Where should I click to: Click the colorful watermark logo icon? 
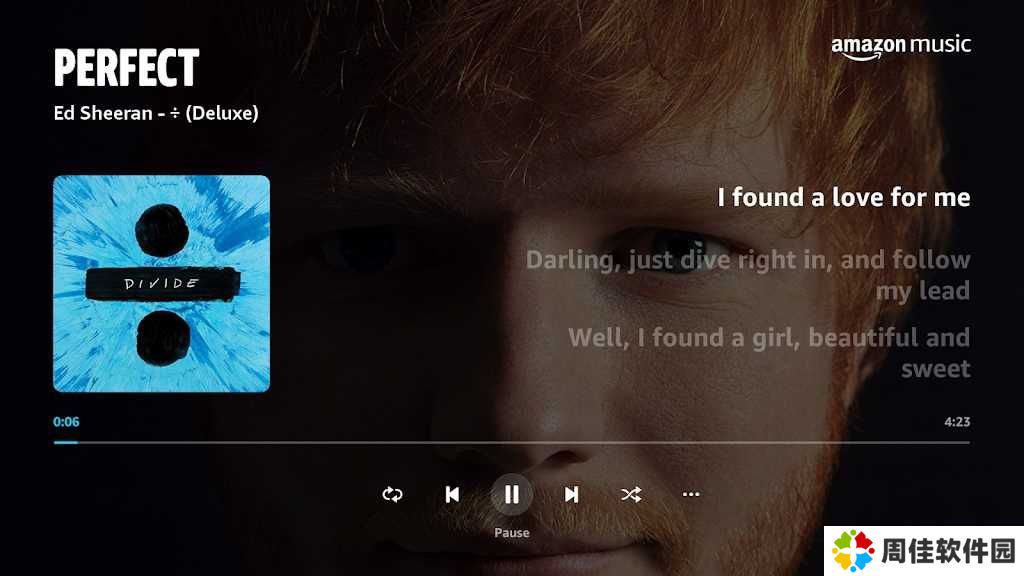(852, 551)
